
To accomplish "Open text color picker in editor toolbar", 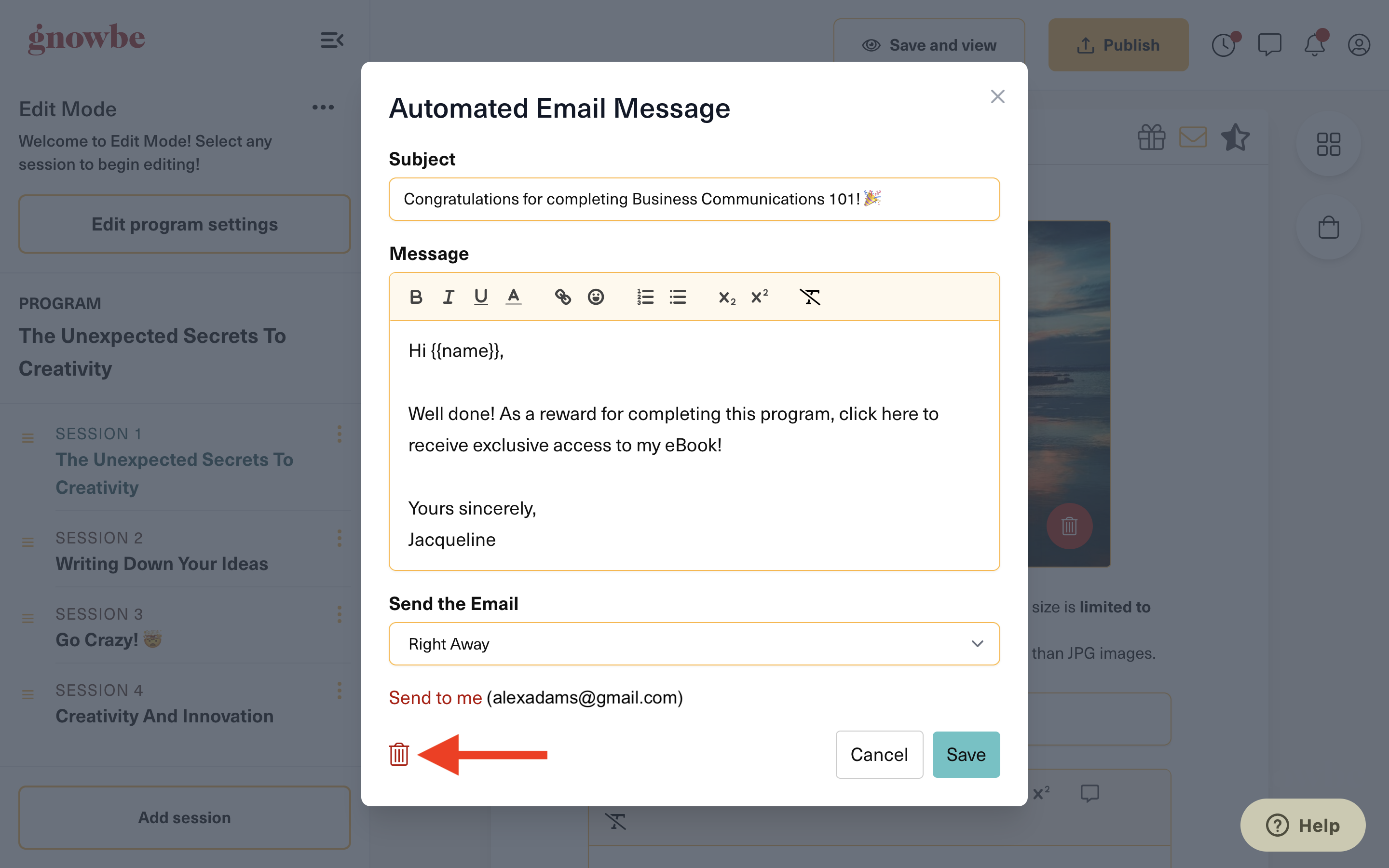I will click(514, 297).
